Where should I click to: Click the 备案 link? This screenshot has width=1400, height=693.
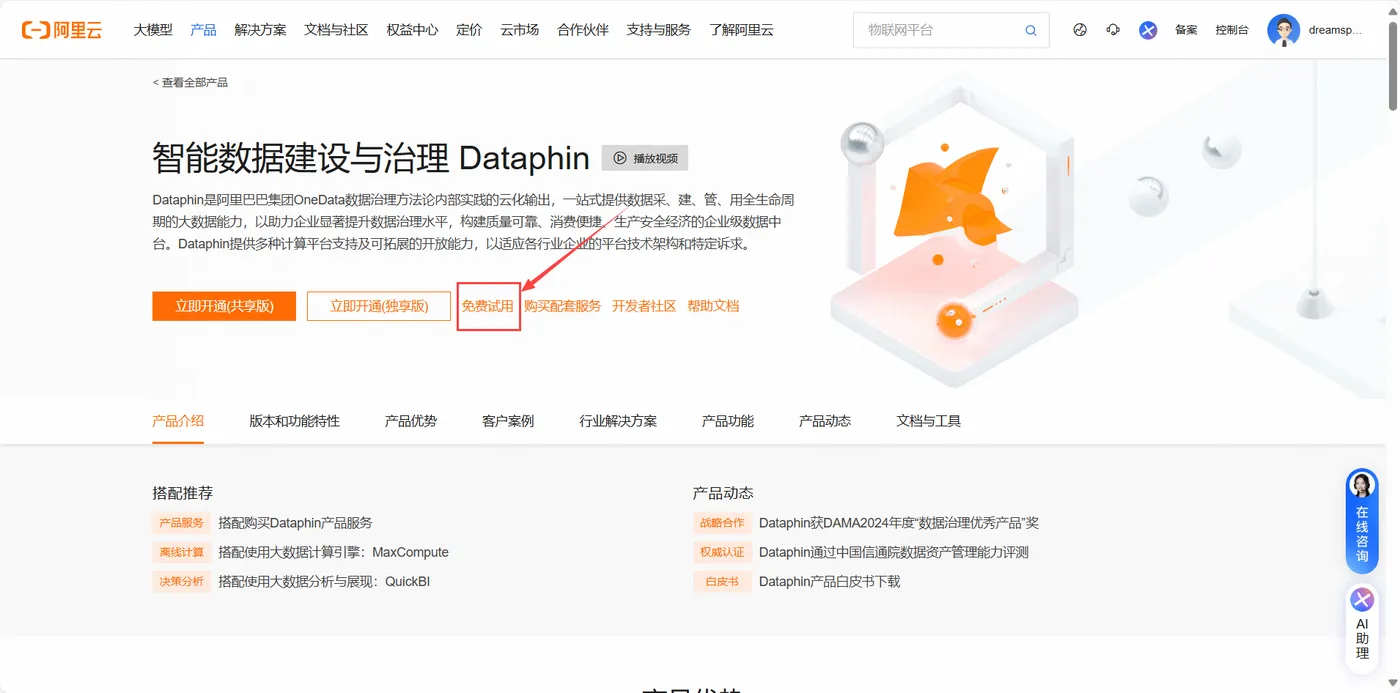pos(1186,30)
